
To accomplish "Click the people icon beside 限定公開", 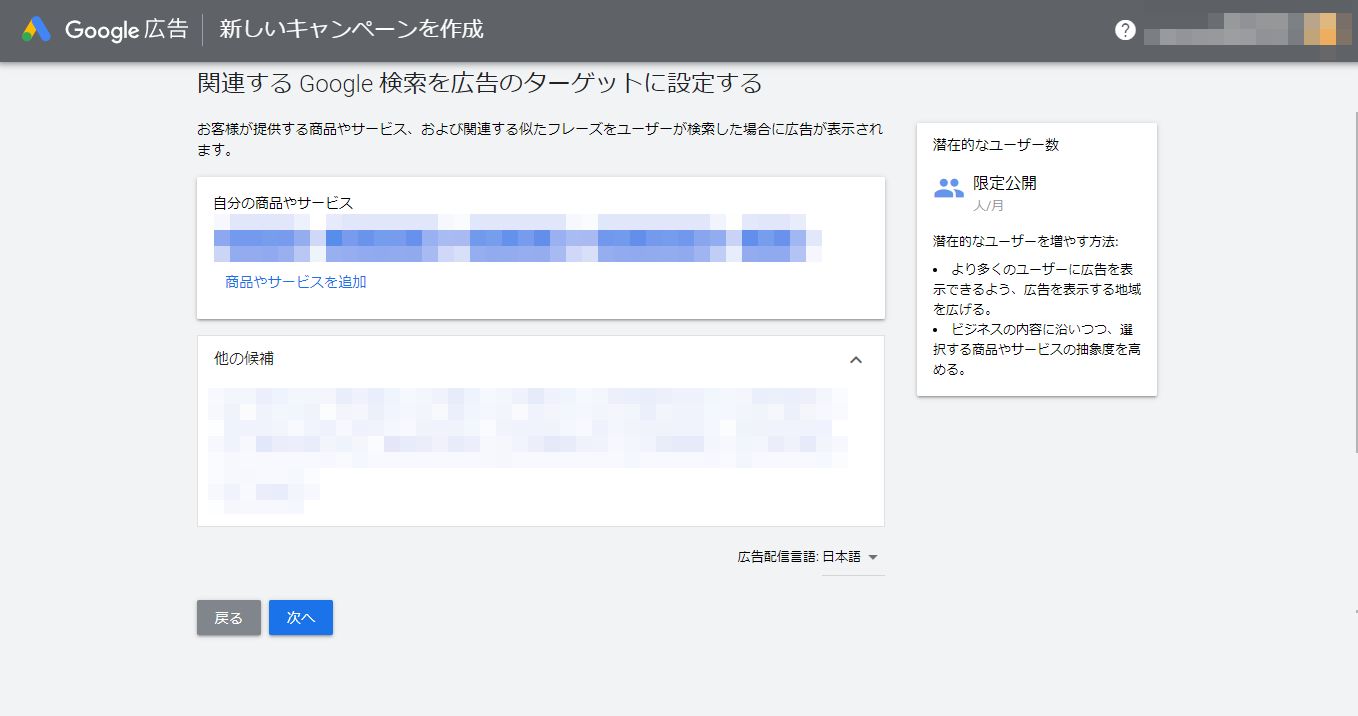I will [948, 188].
